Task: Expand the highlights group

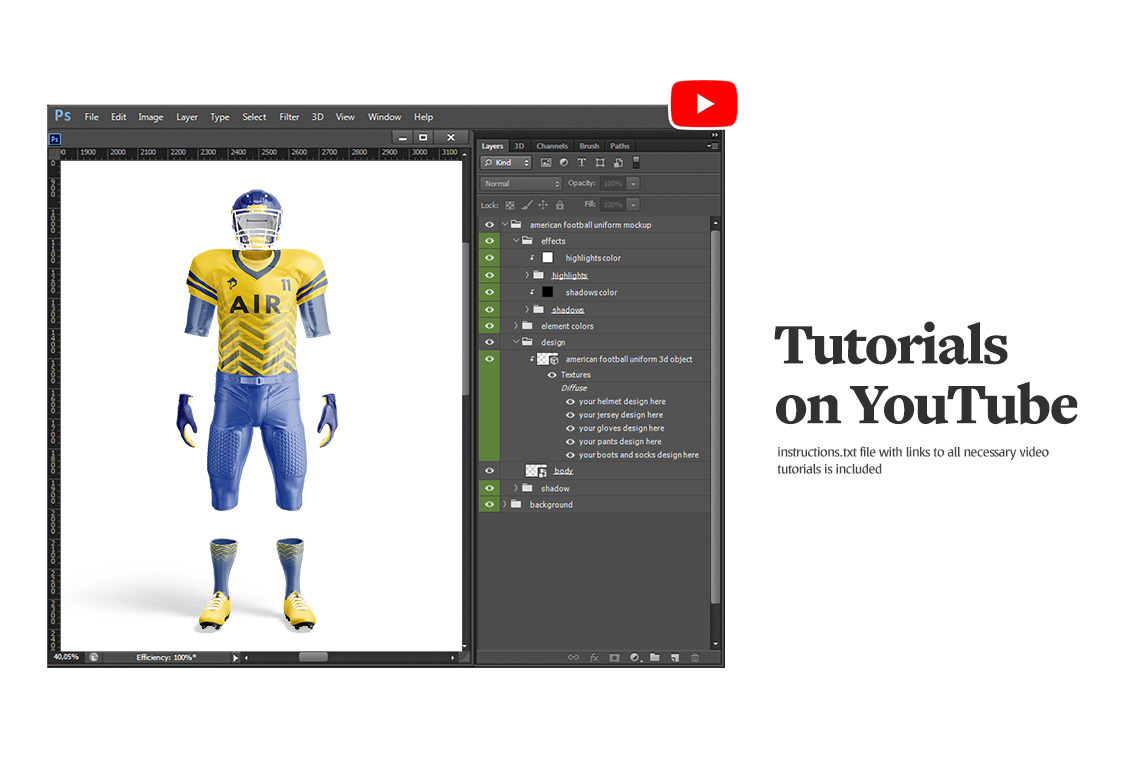Action: click(x=527, y=275)
